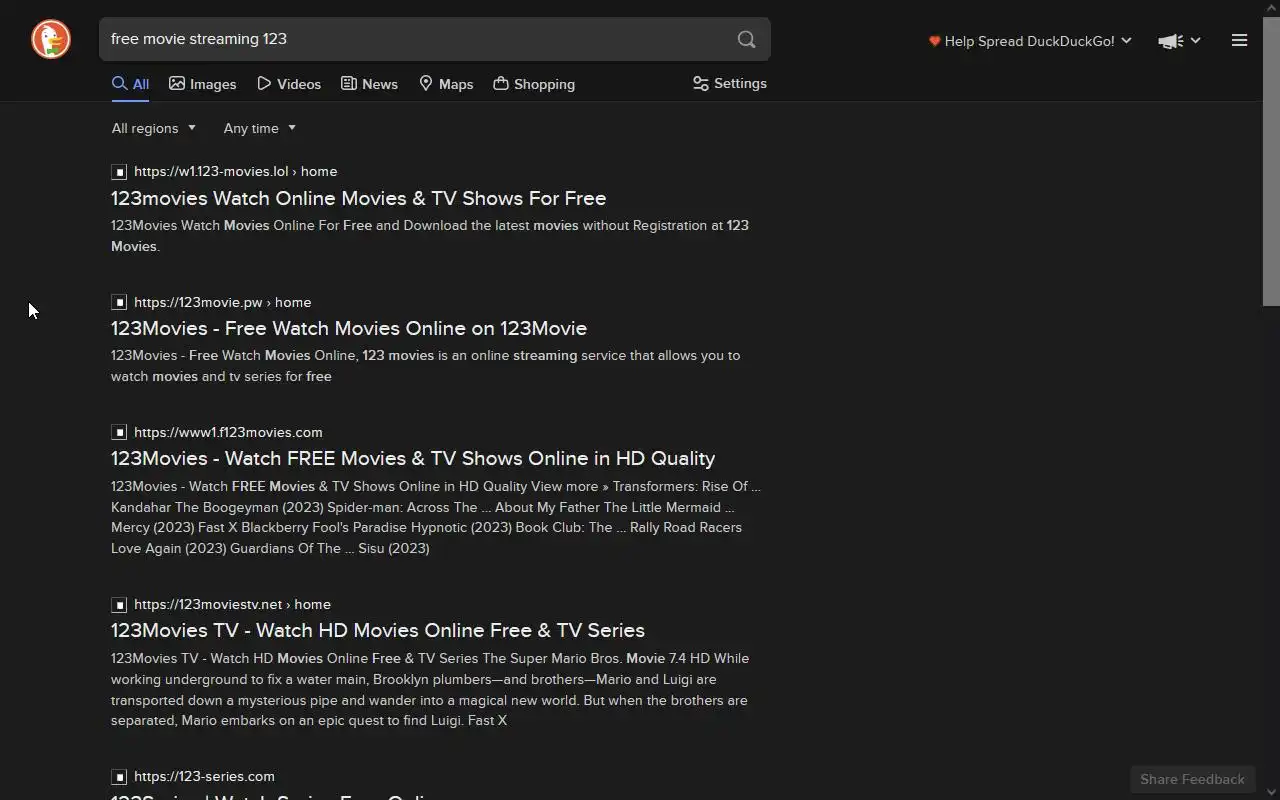Viewport: 1280px width, 800px height.
Task: Click favicon next to w1.123-movies.lol result
Action: tap(119, 172)
